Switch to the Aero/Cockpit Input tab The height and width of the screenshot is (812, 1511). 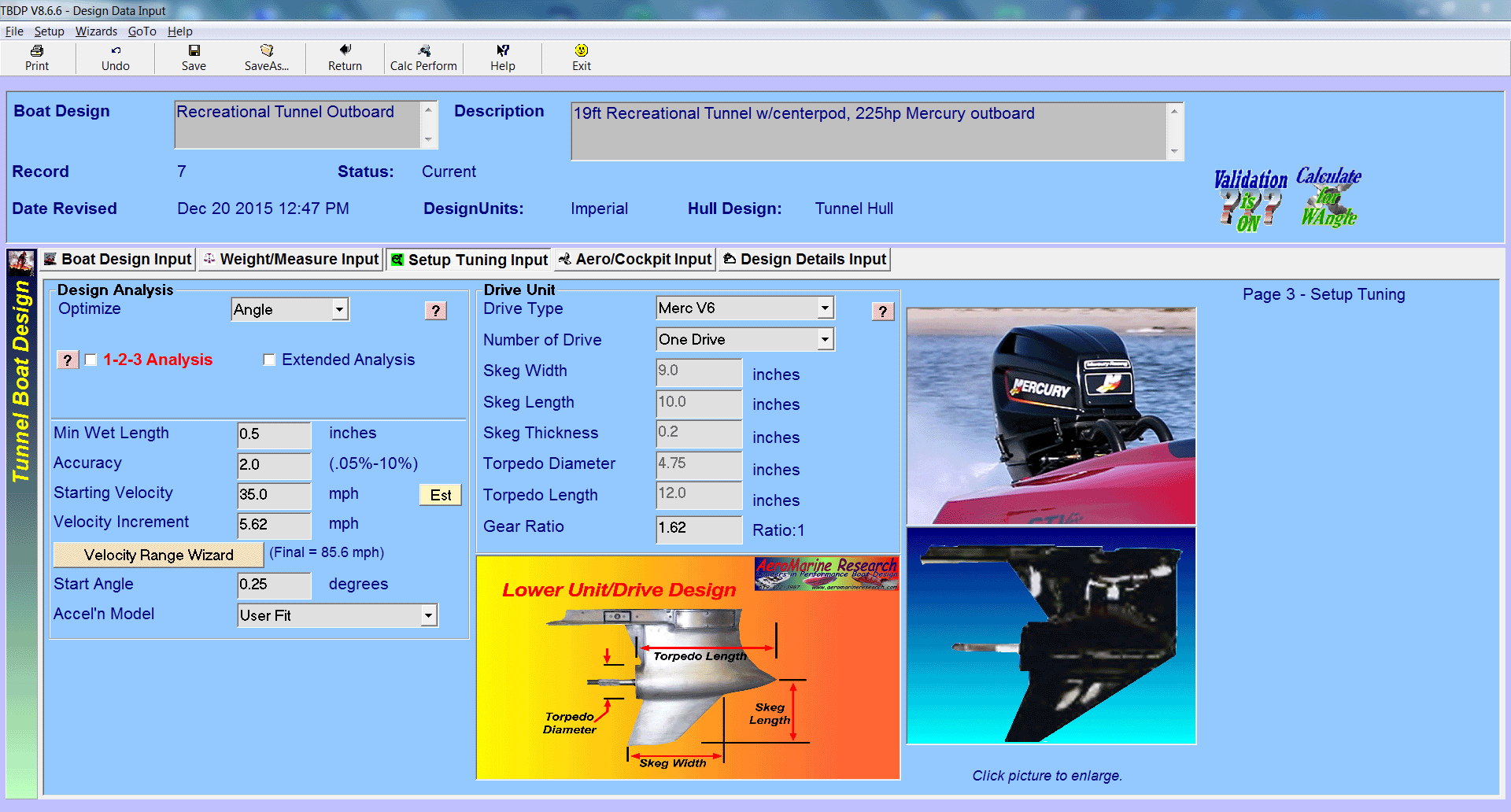point(634,259)
